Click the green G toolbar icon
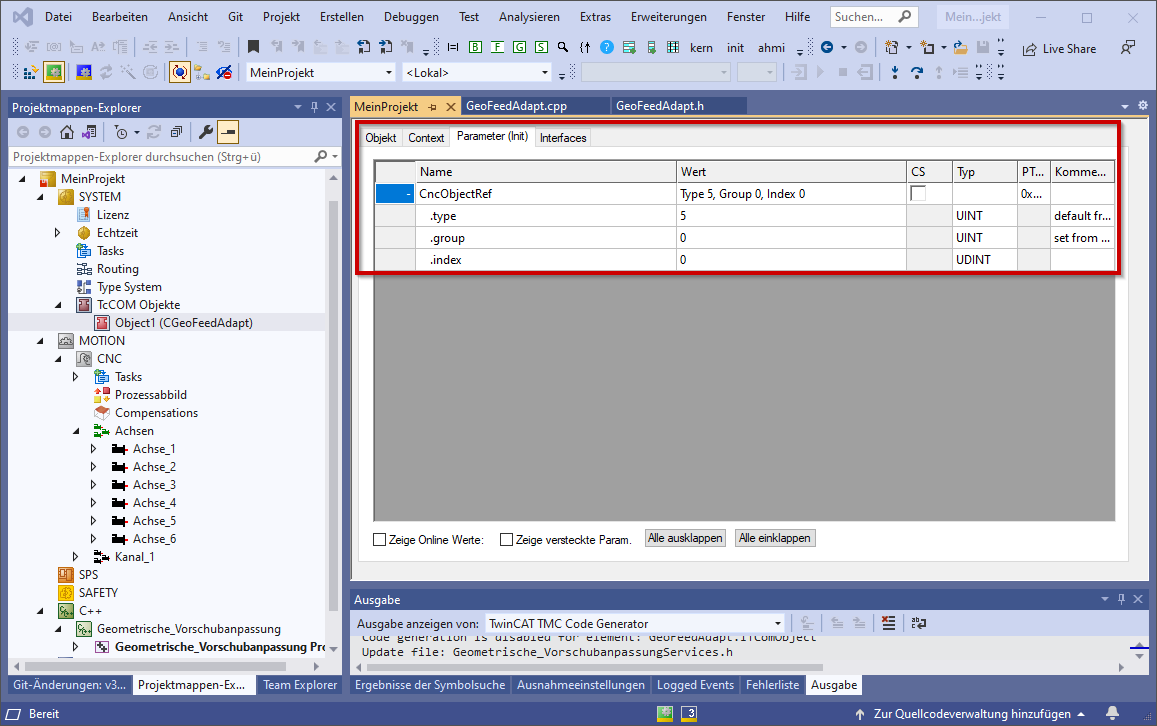 (519, 47)
